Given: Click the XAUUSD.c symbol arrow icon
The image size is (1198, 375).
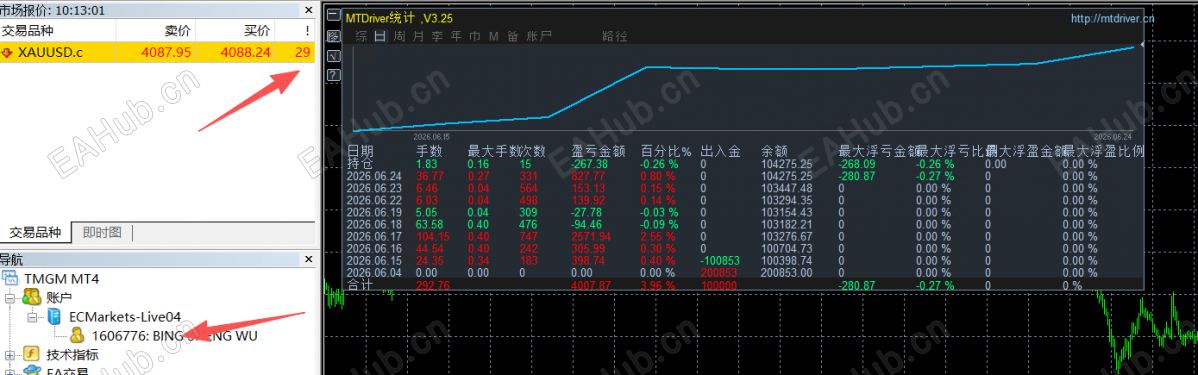Looking at the screenshot, I should coord(8,52).
